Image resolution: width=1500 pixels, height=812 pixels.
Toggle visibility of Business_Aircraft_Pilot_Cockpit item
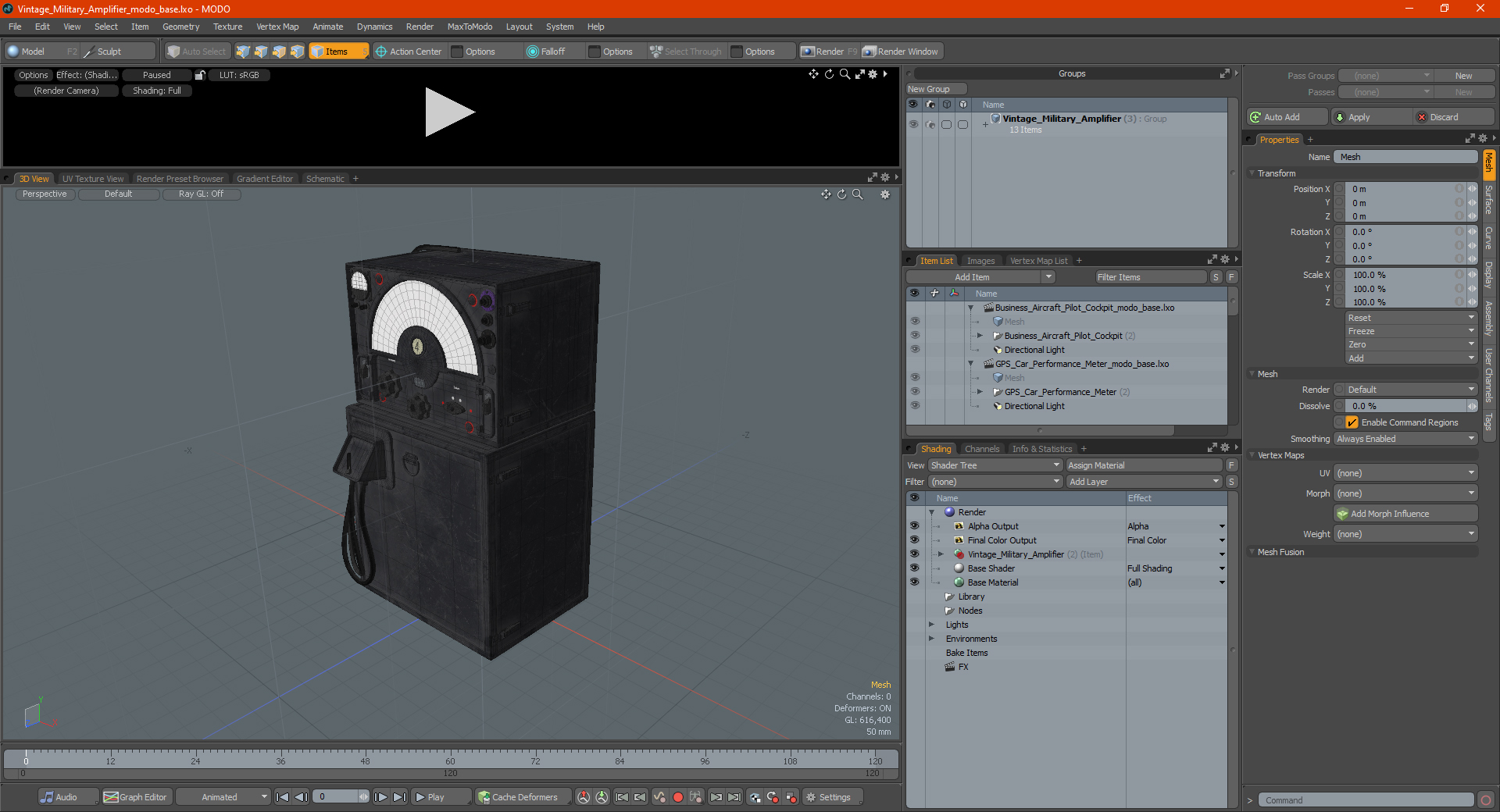[915, 336]
